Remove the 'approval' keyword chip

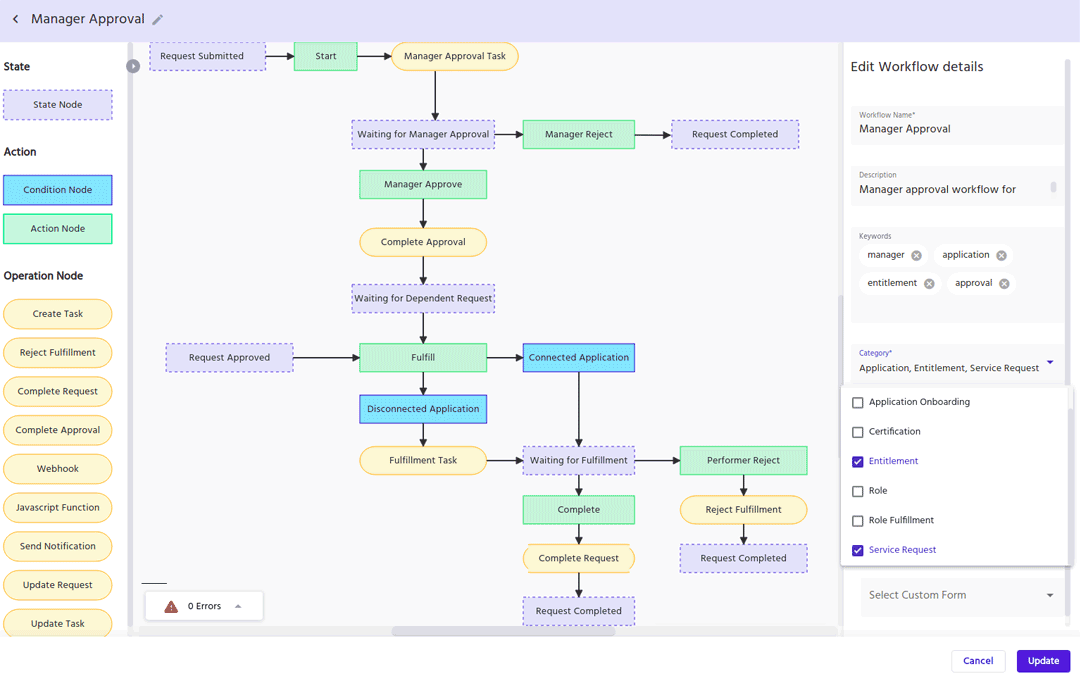click(x=1004, y=284)
